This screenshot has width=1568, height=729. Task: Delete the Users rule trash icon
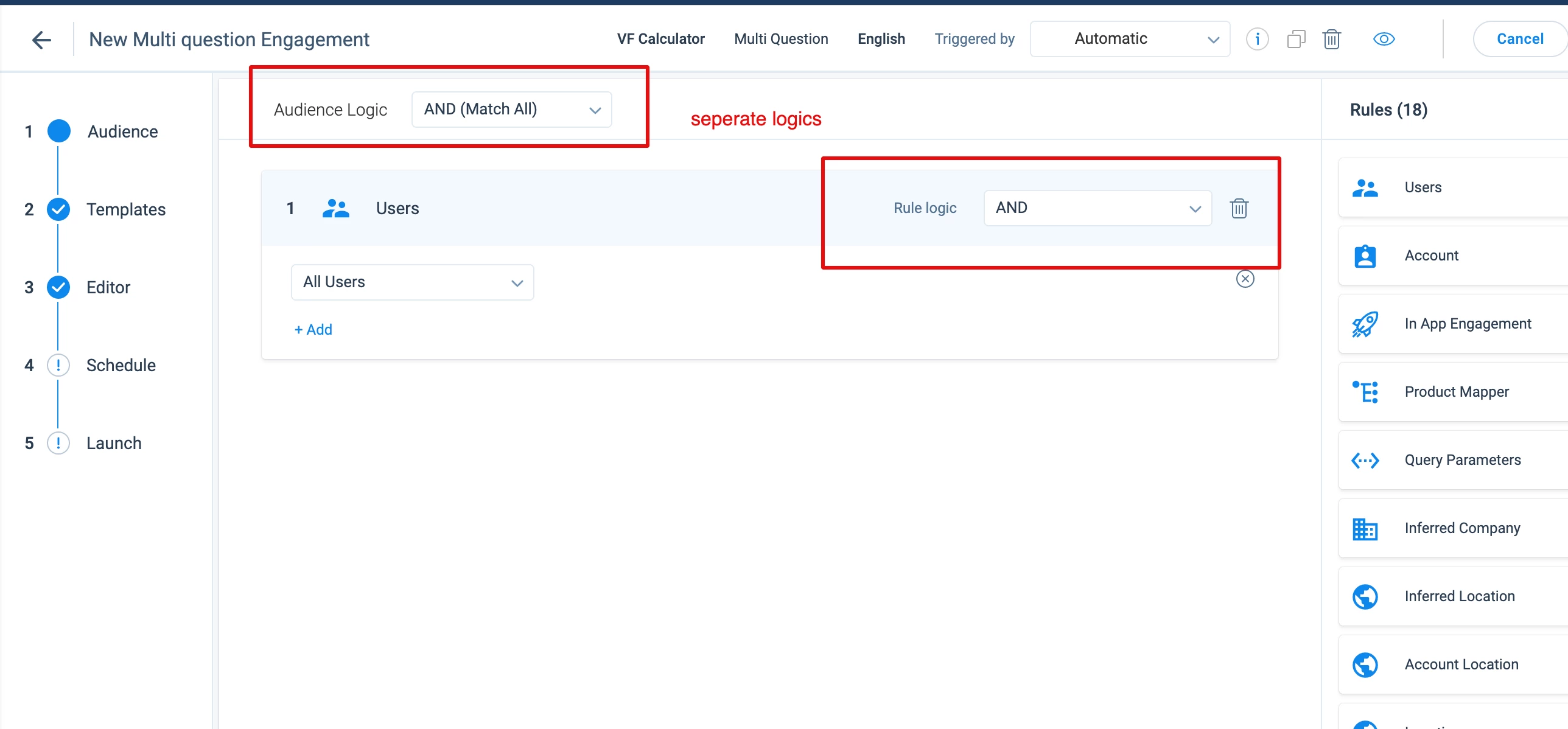[1239, 209]
